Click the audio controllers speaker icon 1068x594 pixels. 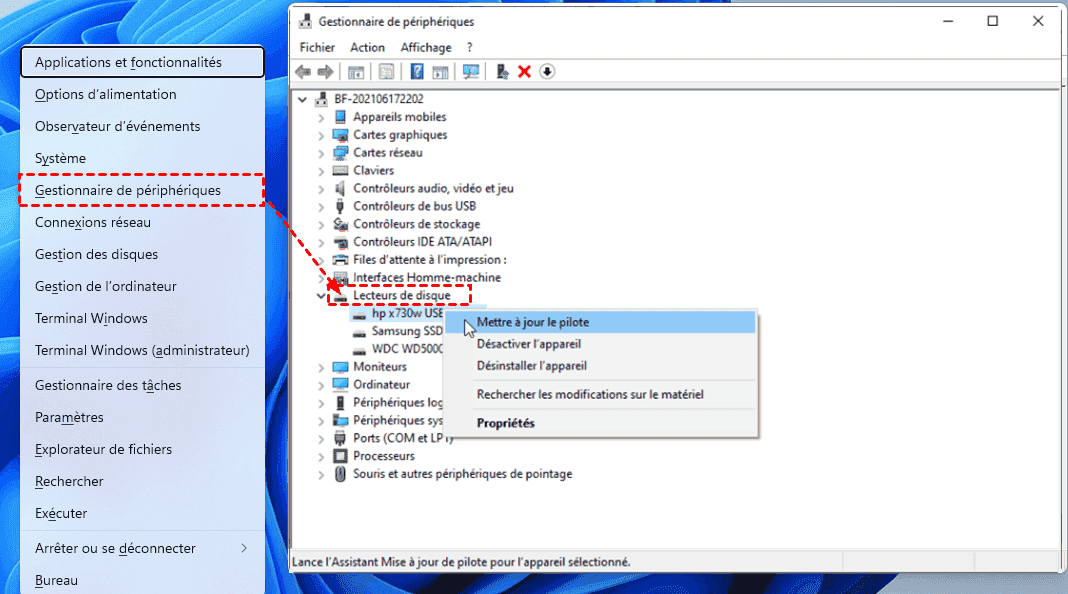pyautogui.click(x=340, y=188)
